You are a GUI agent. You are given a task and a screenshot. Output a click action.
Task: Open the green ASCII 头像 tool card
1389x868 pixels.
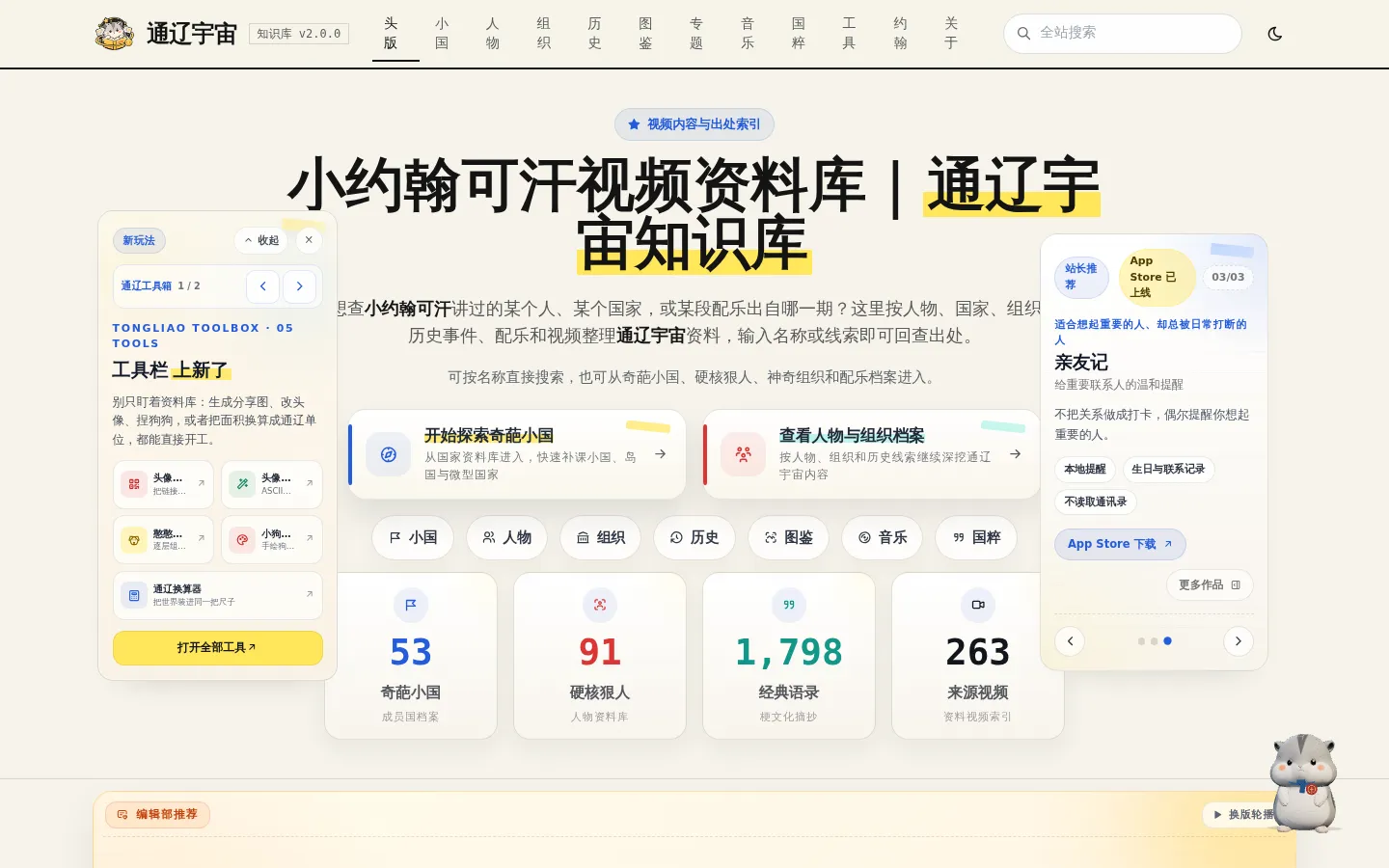[272, 484]
